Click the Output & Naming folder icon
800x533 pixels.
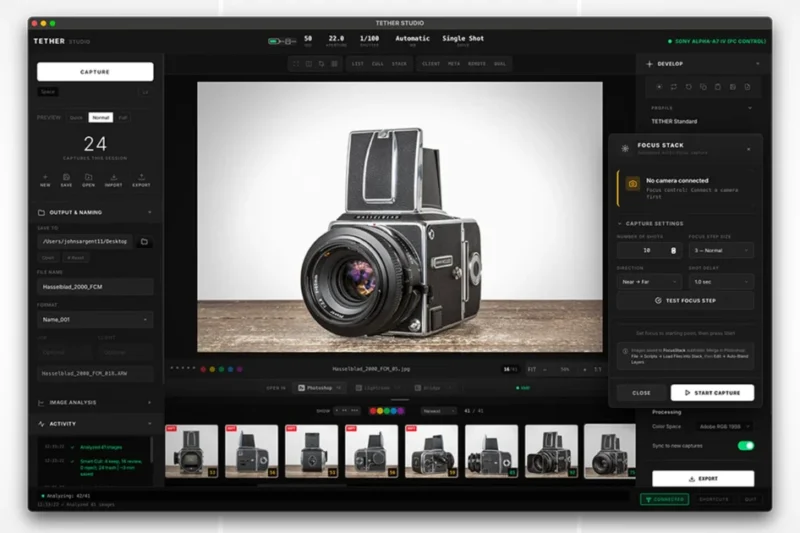[x=41, y=212]
